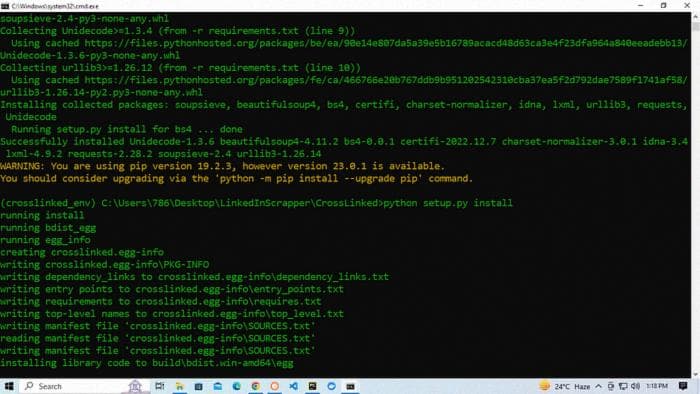Open the 24°C Haze weather widget
The height and width of the screenshot is (394, 700).
point(565,386)
